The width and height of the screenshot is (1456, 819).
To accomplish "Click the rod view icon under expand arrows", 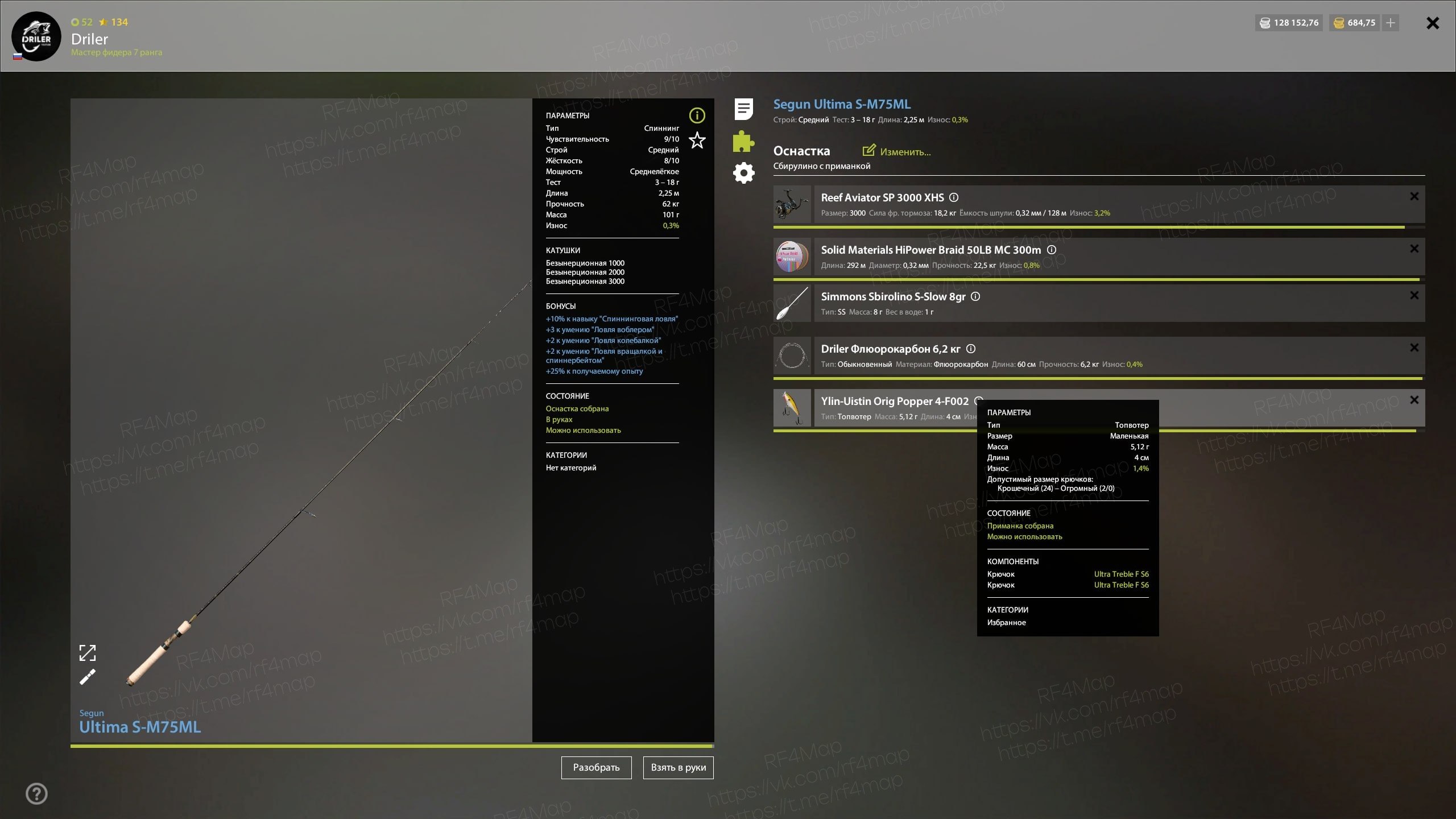I will (88, 677).
